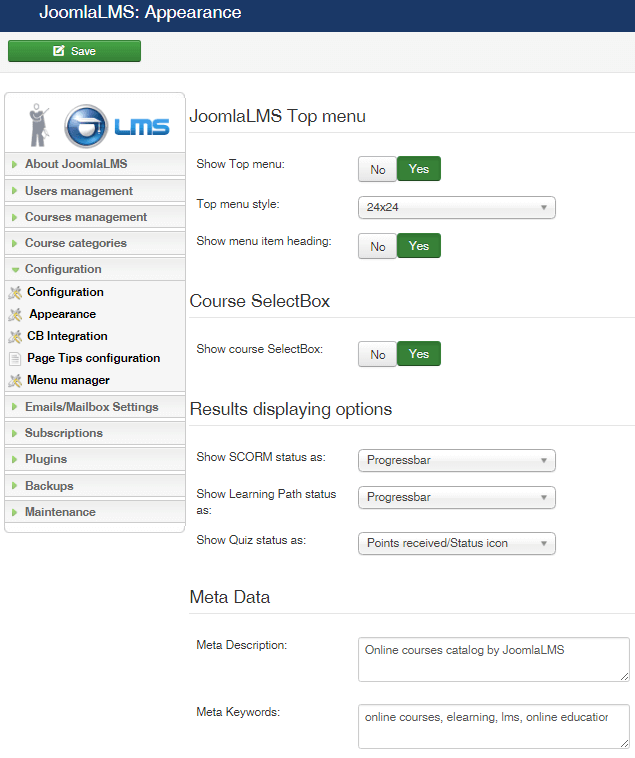Click the Appearance tools icon

(x=15, y=315)
